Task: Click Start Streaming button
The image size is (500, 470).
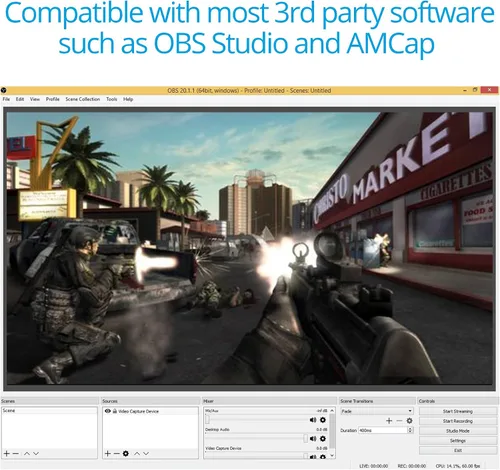Action: pyautogui.click(x=458, y=411)
